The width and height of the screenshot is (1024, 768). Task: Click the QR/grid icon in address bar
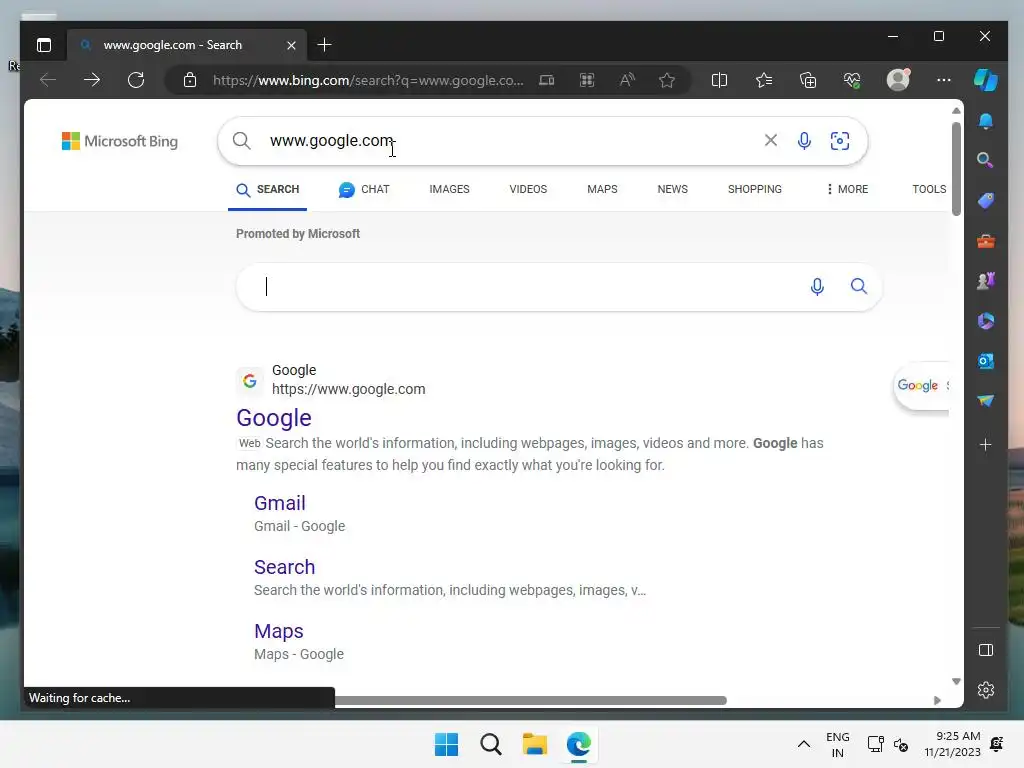[586, 80]
